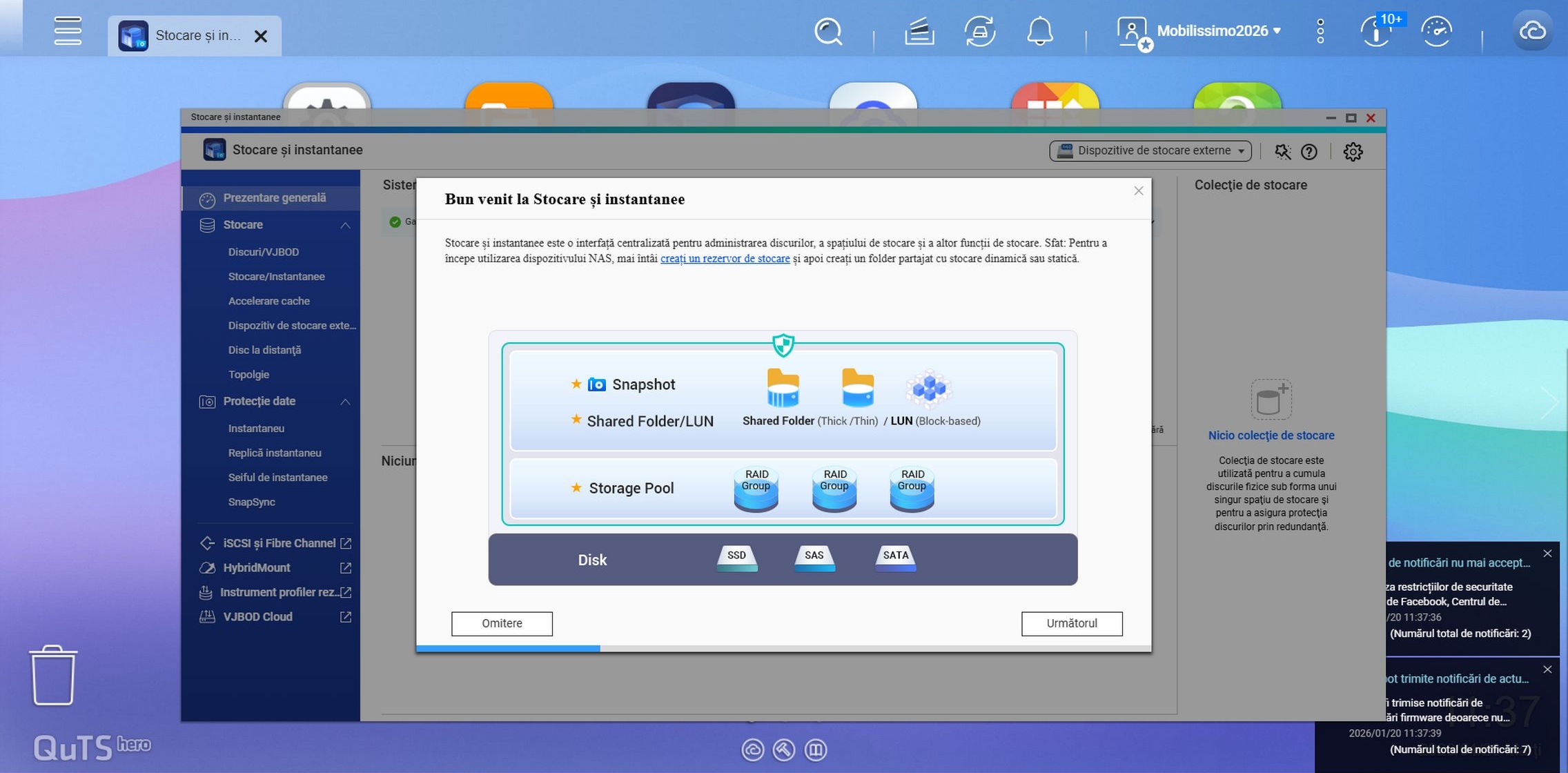The width and height of the screenshot is (1568, 773).
Task: Click the Omitere button
Action: 502,623
